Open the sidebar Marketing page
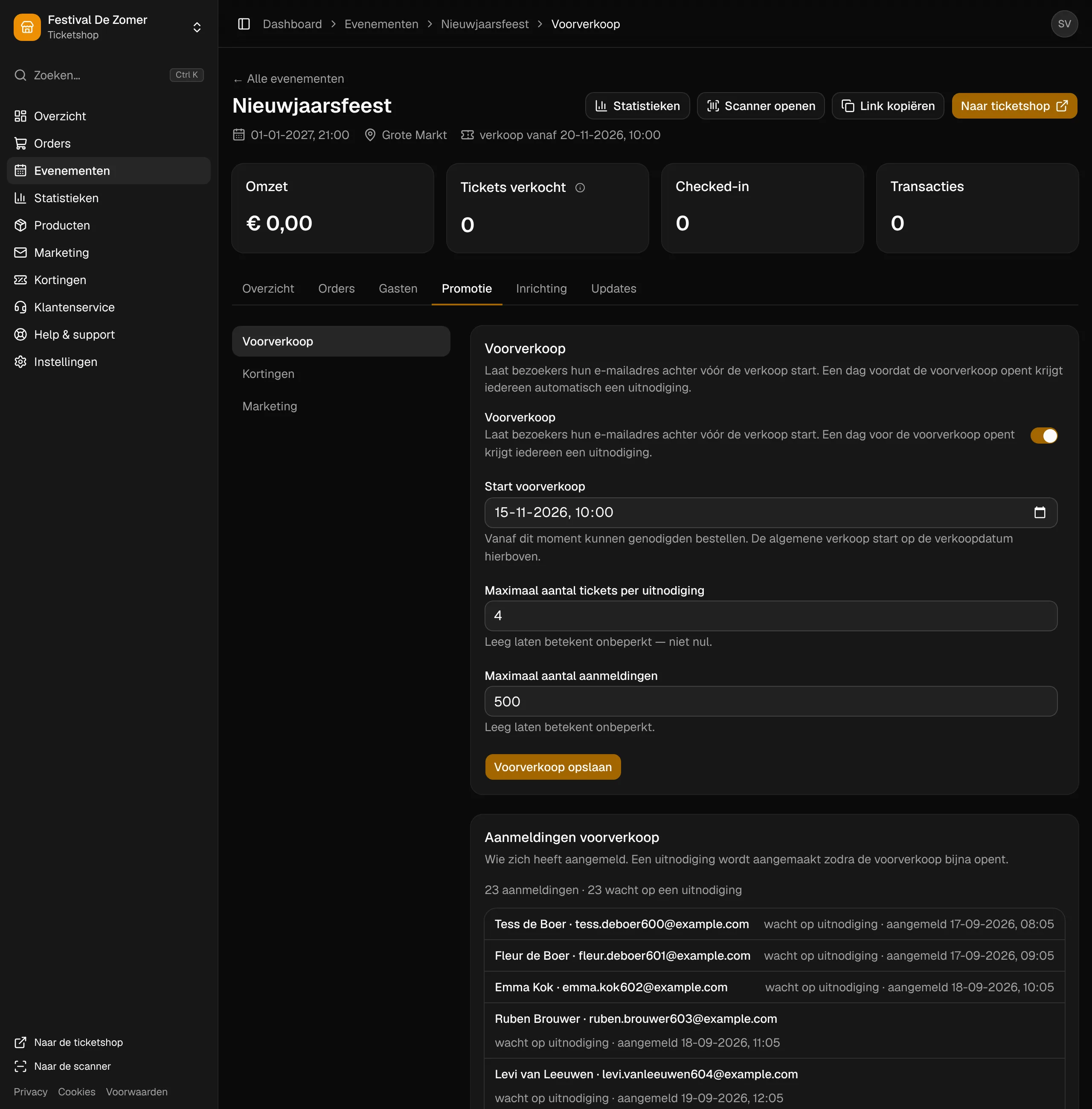This screenshot has width=1092, height=1109. click(x=109, y=253)
